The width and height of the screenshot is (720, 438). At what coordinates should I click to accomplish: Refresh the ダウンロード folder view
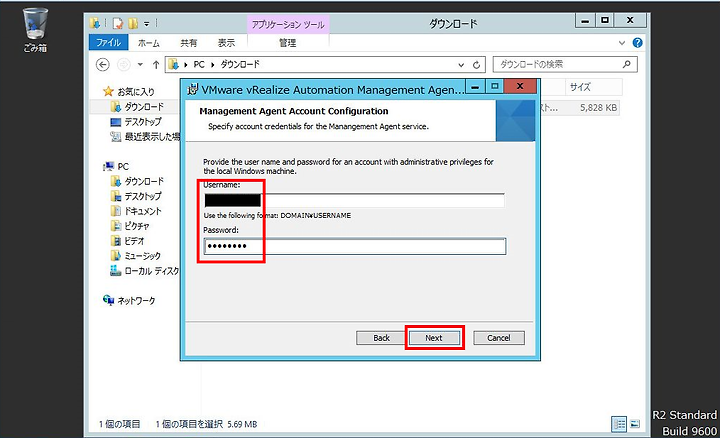[x=477, y=65]
